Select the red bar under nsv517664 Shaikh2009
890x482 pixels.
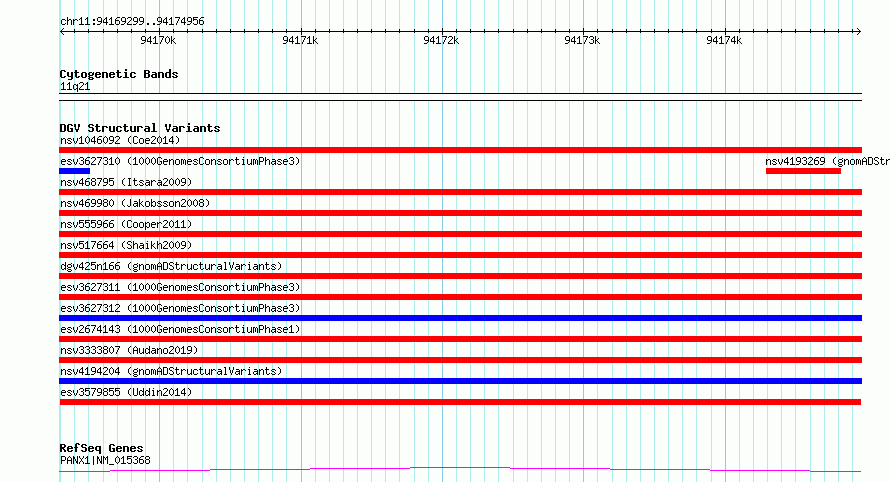click(460, 255)
